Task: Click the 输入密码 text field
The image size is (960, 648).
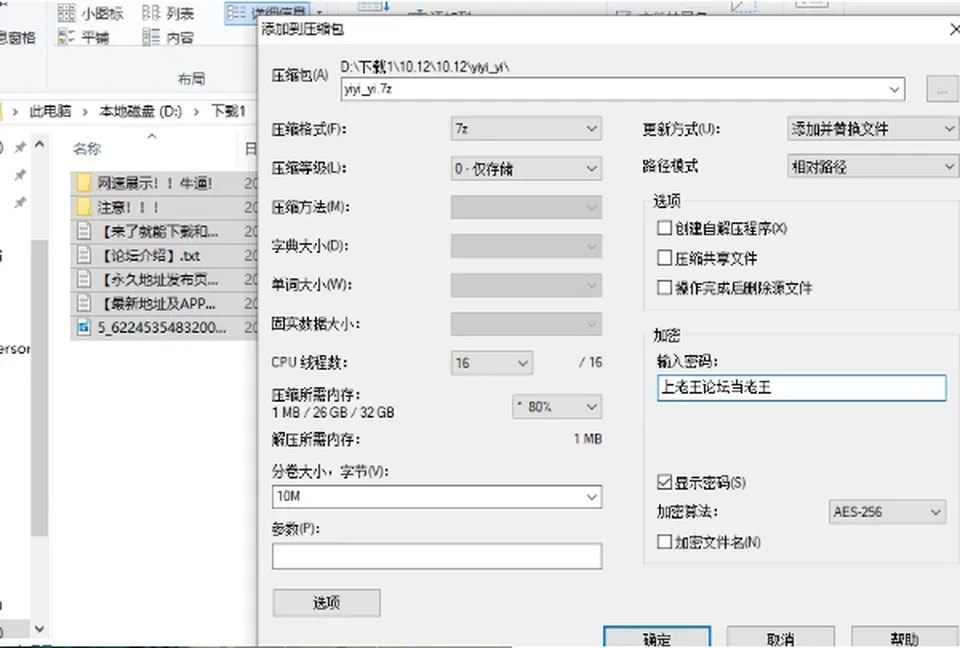Action: [801, 388]
